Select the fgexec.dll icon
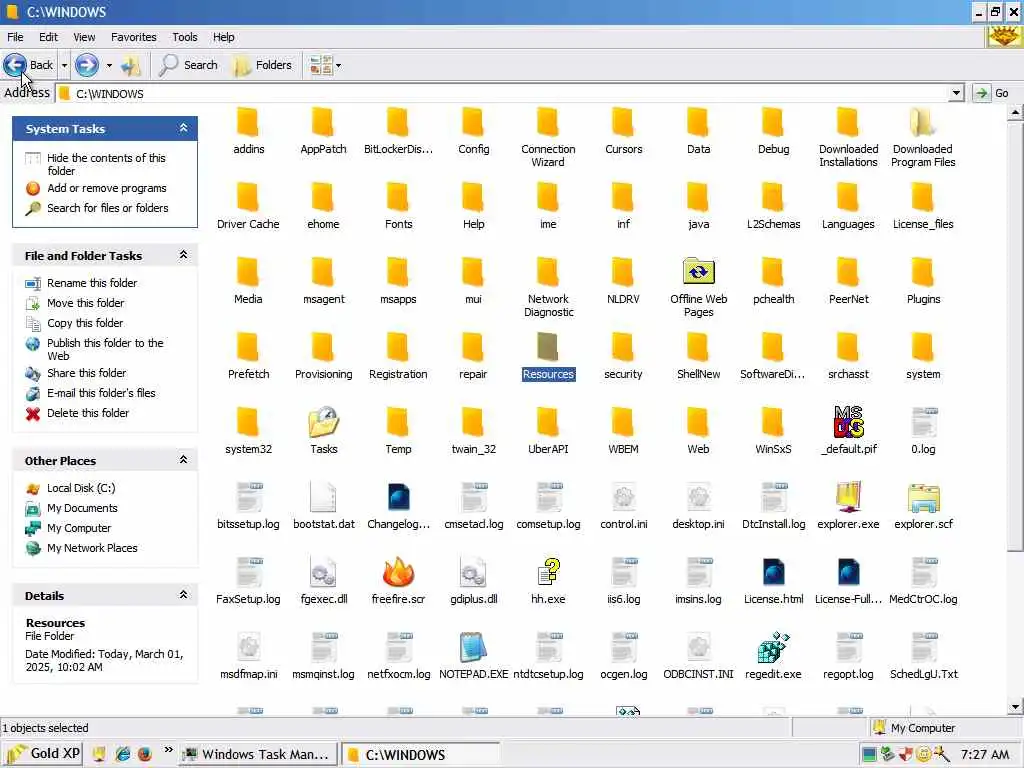Screen dimensions: 1024x768 [x=323, y=571]
